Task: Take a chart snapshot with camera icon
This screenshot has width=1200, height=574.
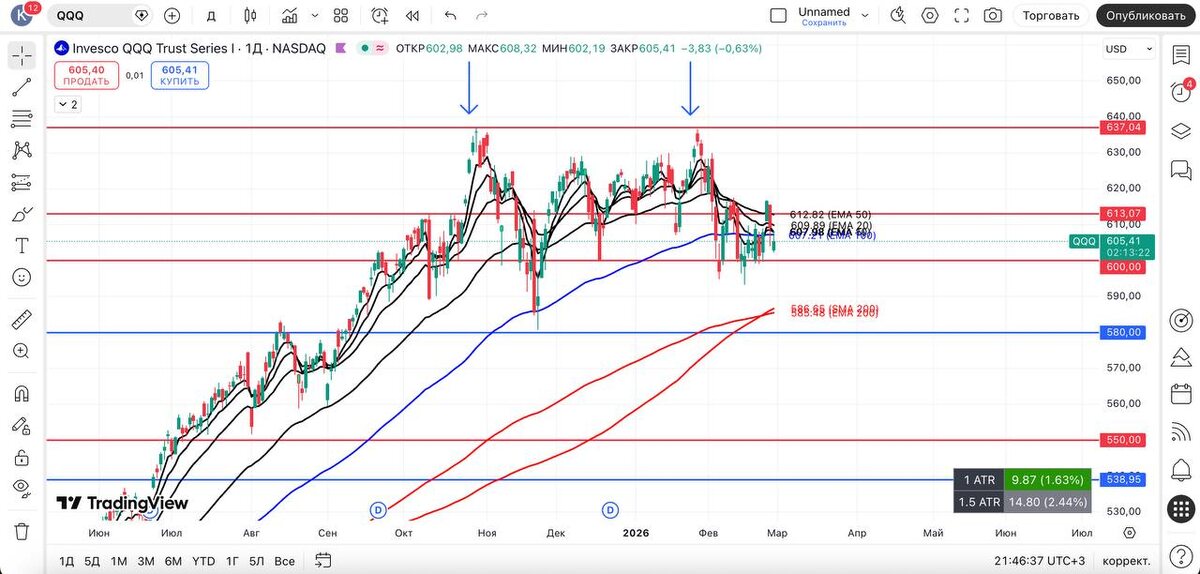Action: click(x=993, y=16)
